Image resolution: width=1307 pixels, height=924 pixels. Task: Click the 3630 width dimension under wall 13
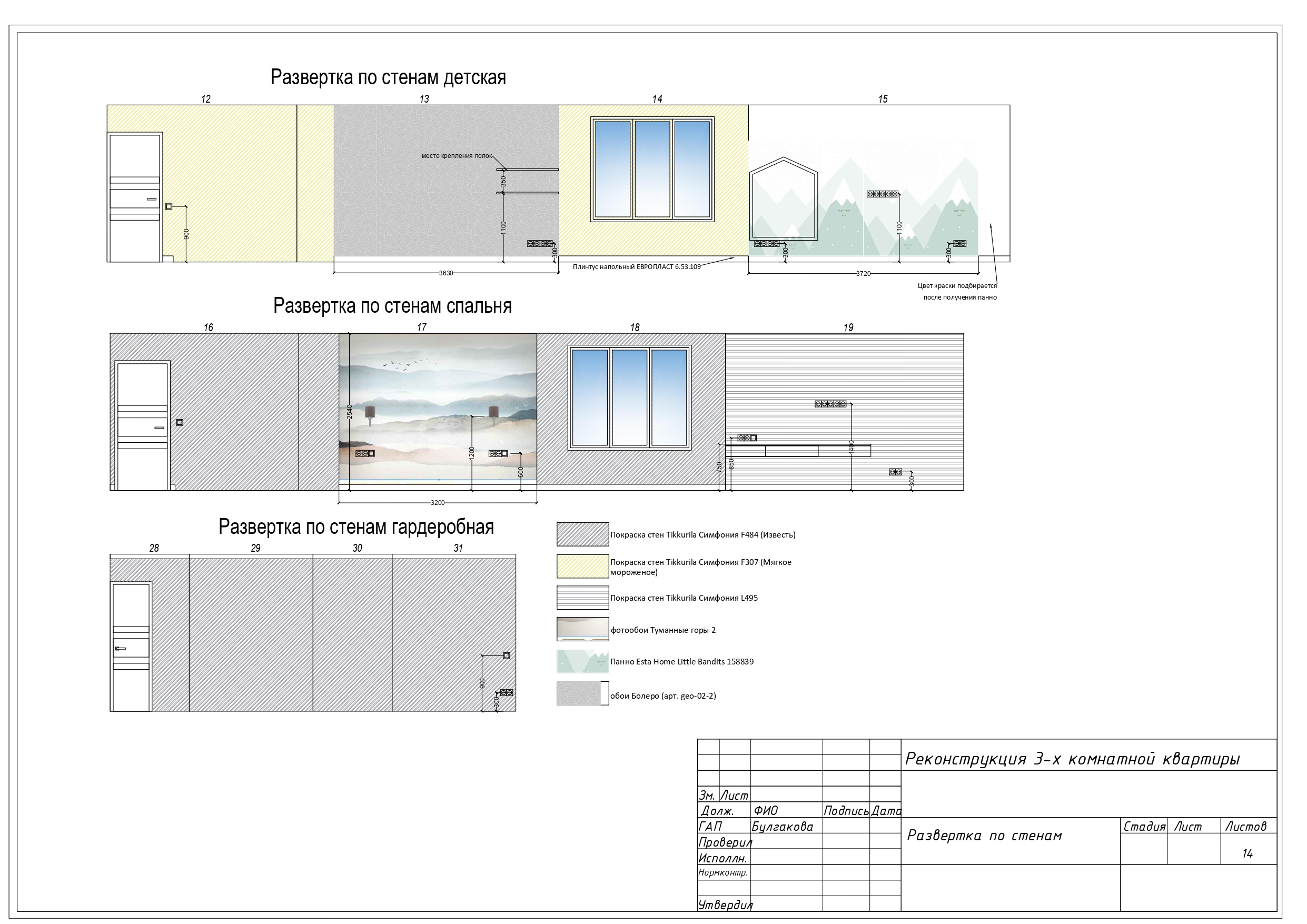click(x=445, y=273)
